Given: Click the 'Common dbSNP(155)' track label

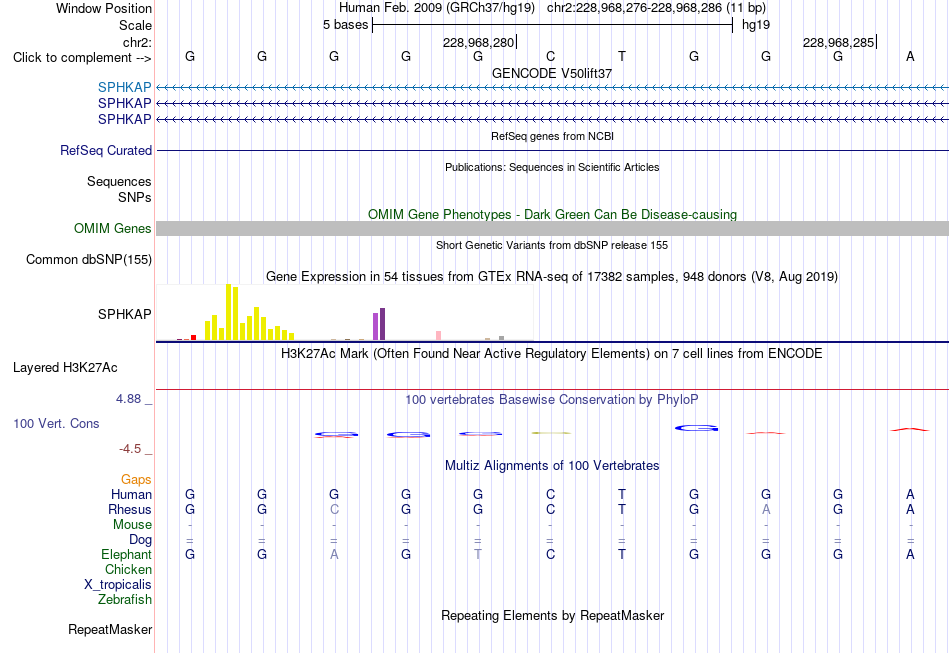Looking at the screenshot, I should click(88, 259).
